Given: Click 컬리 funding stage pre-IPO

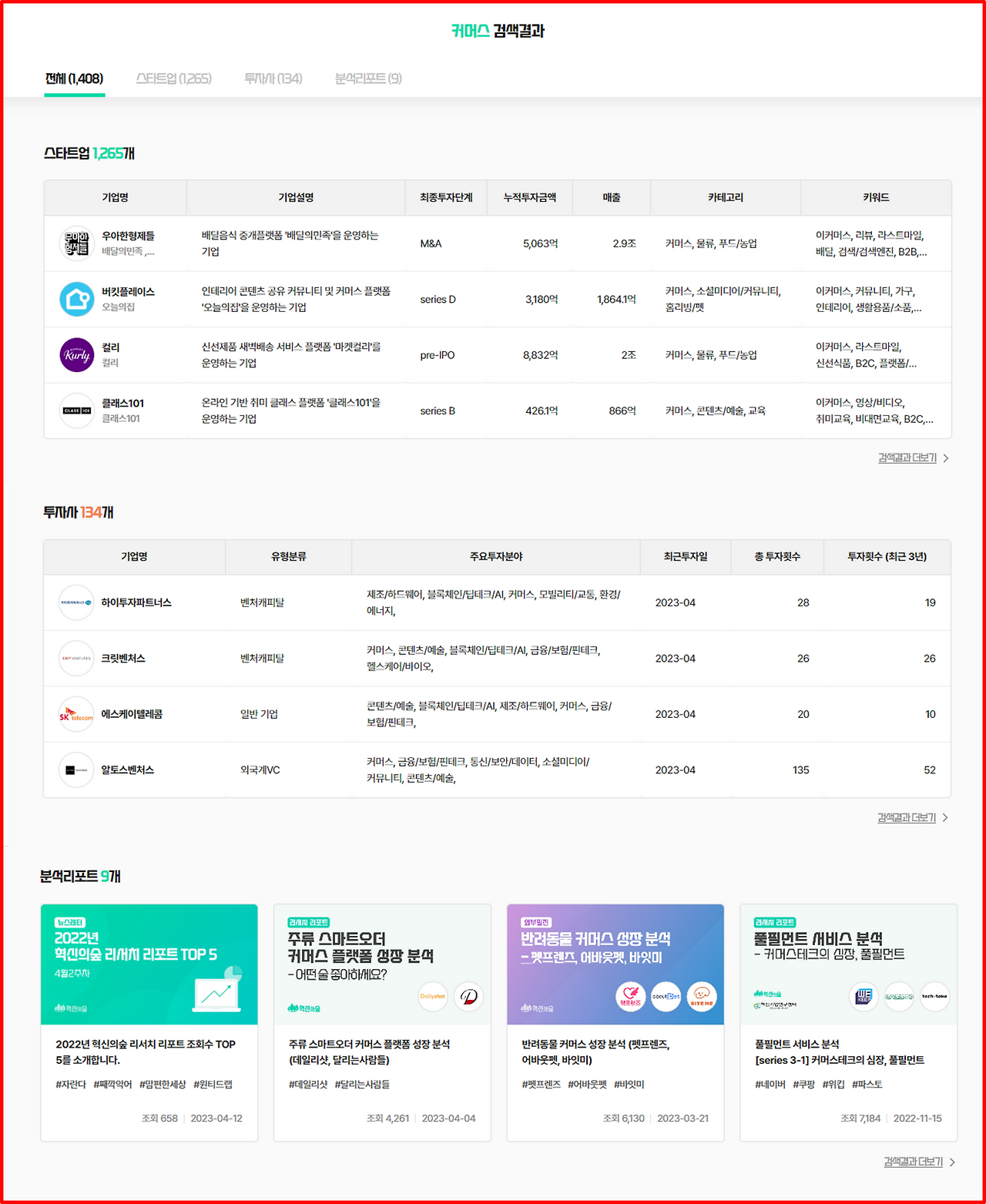Looking at the screenshot, I should [x=438, y=355].
